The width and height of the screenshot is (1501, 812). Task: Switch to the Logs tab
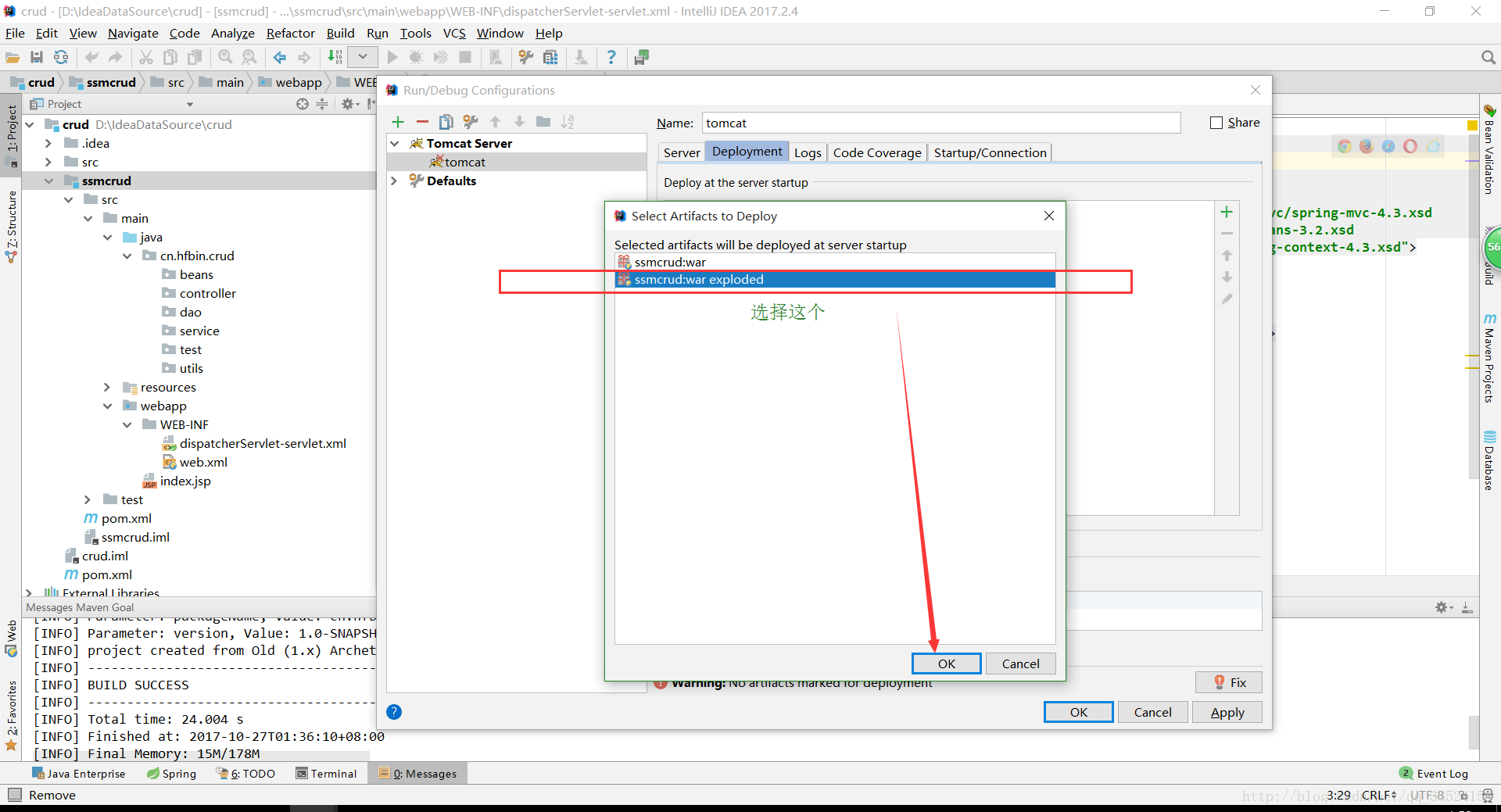tap(808, 152)
